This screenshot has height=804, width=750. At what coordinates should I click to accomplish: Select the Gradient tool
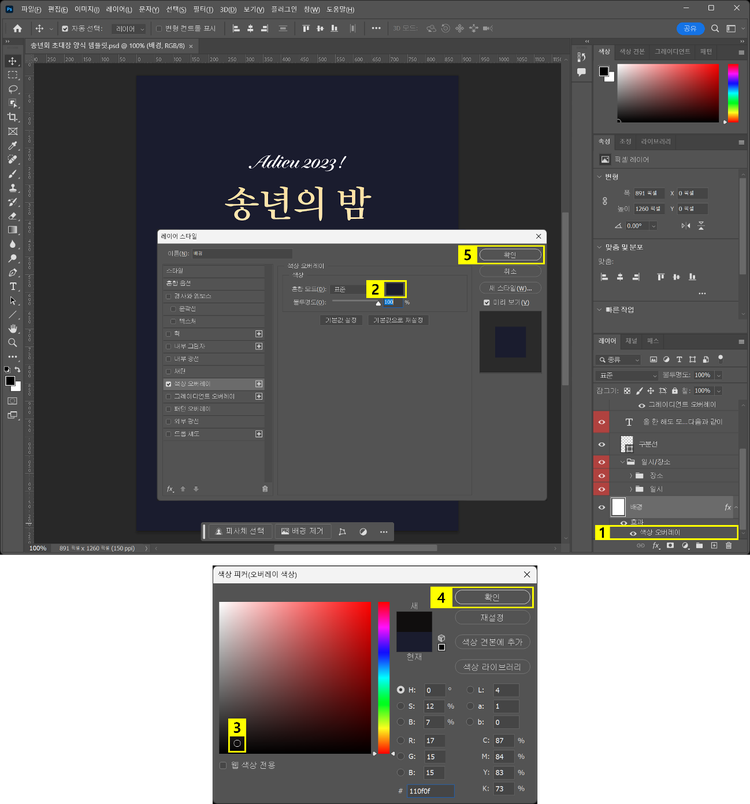[12, 230]
